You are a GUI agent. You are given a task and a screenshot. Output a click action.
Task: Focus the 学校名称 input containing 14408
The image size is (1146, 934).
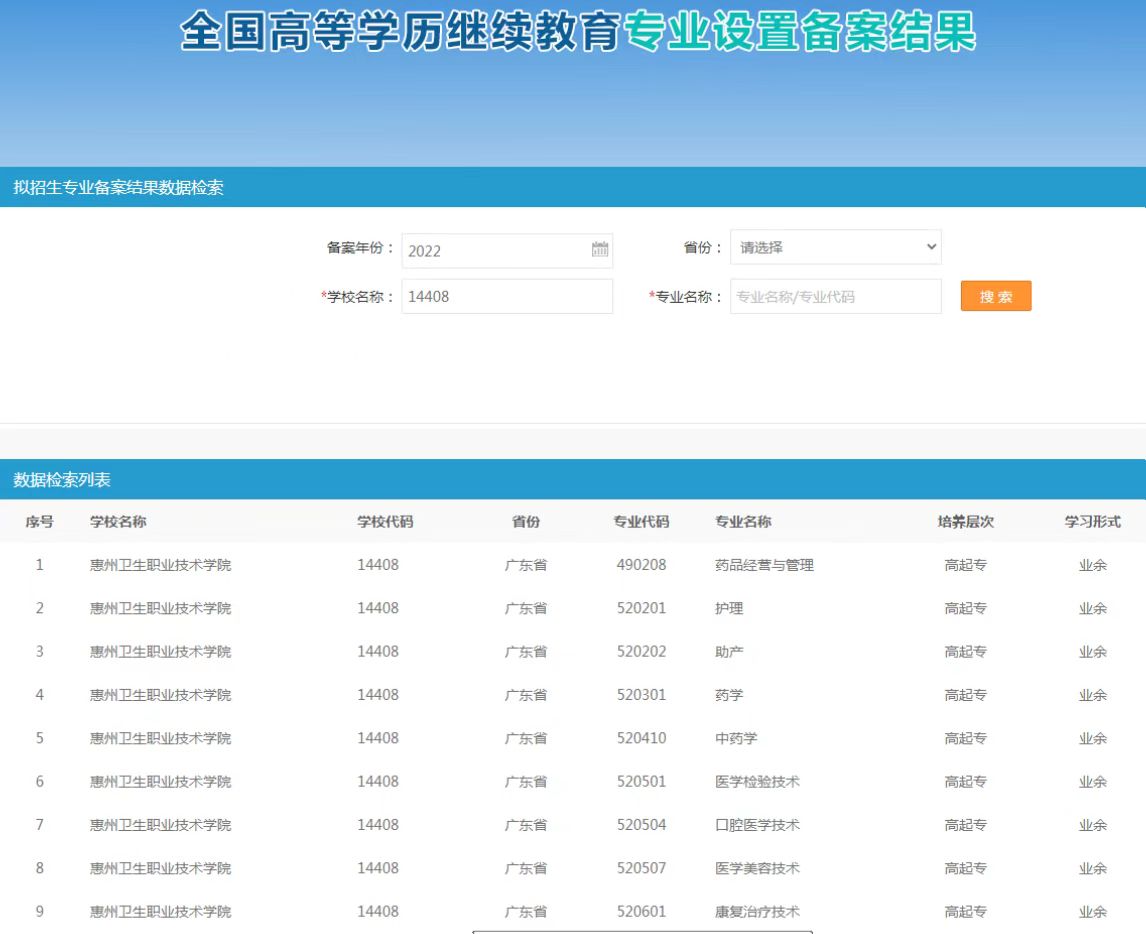point(506,296)
